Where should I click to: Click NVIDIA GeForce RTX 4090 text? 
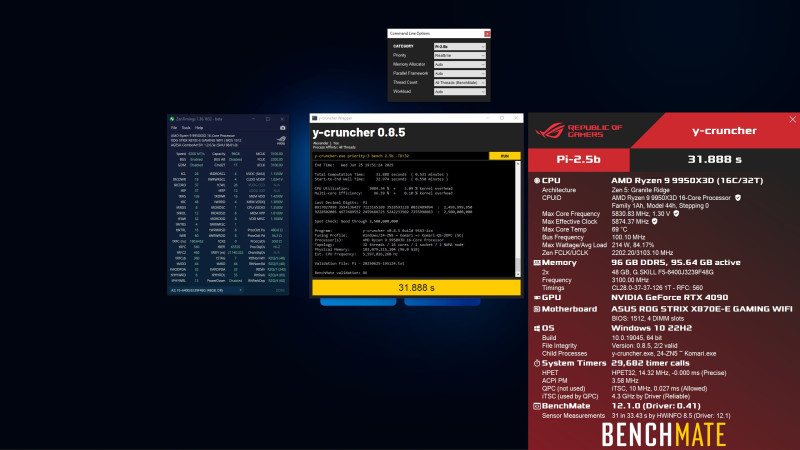669,297
